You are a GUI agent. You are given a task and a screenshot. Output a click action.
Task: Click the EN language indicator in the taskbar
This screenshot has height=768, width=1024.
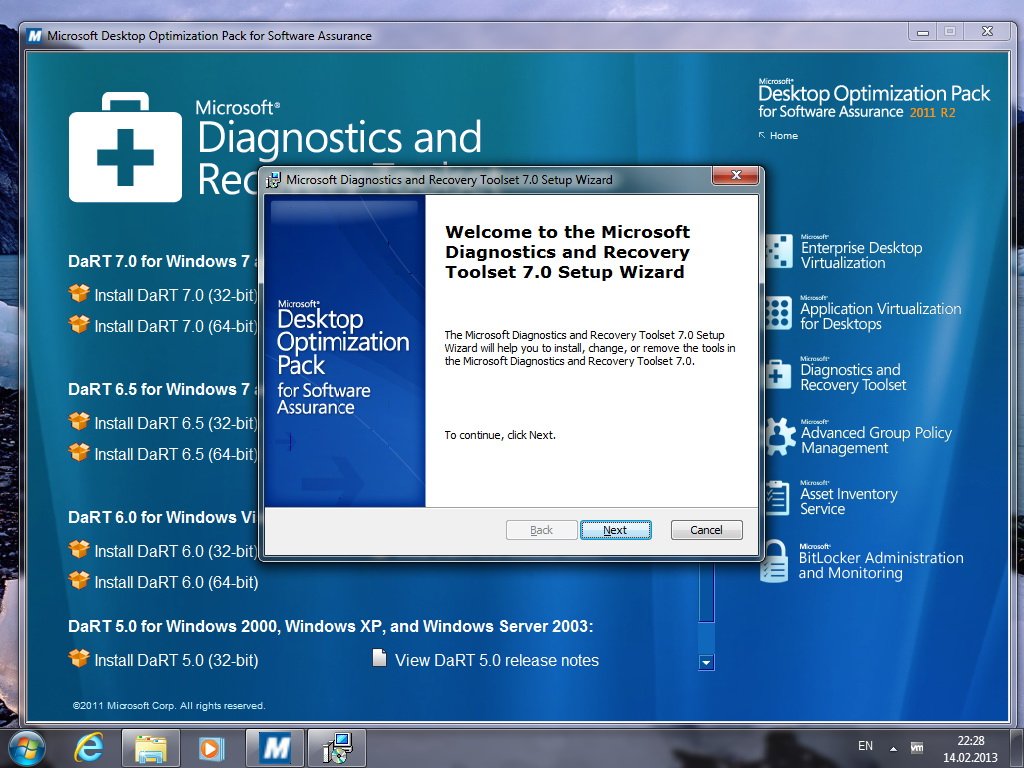(x=865, y=747)
